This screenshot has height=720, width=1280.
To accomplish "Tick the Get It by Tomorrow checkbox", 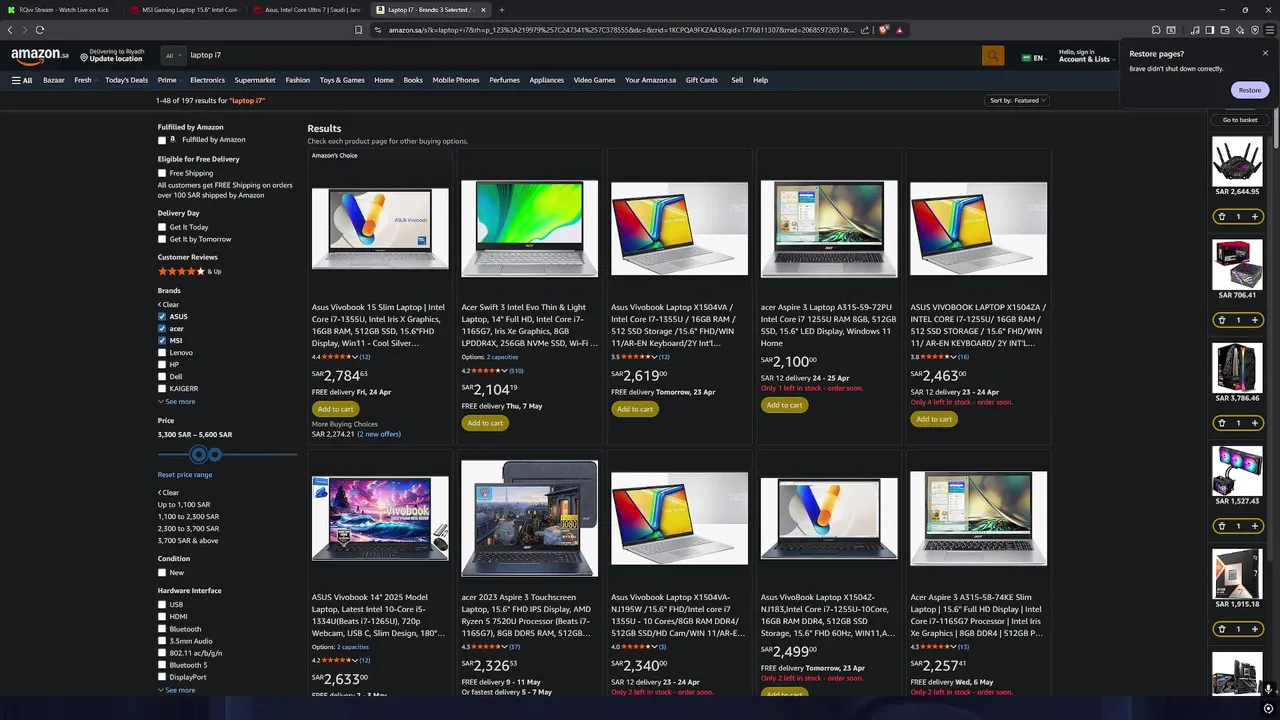I will [162, 239].
